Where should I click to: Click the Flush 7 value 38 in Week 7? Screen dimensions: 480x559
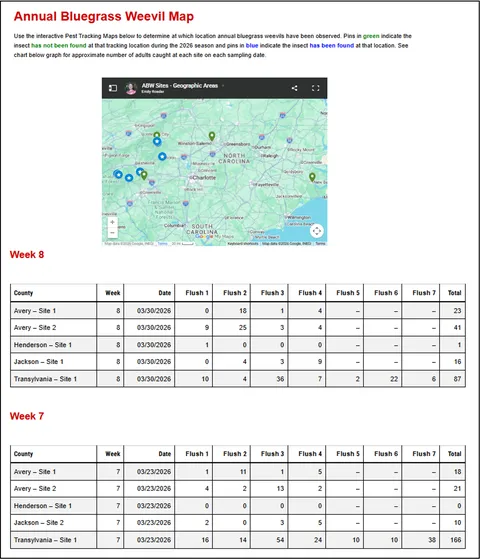[x=432, y=540]
